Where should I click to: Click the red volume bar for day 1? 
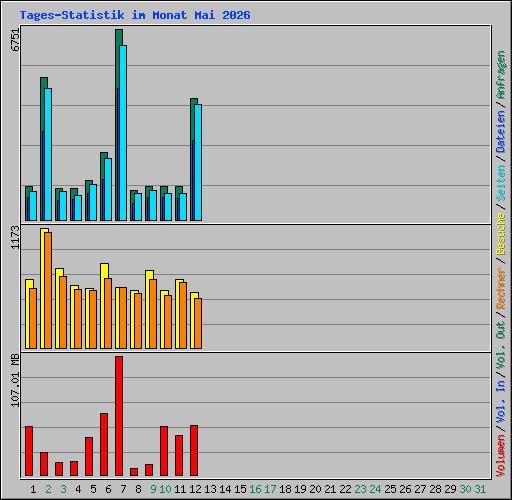point(29,451)
